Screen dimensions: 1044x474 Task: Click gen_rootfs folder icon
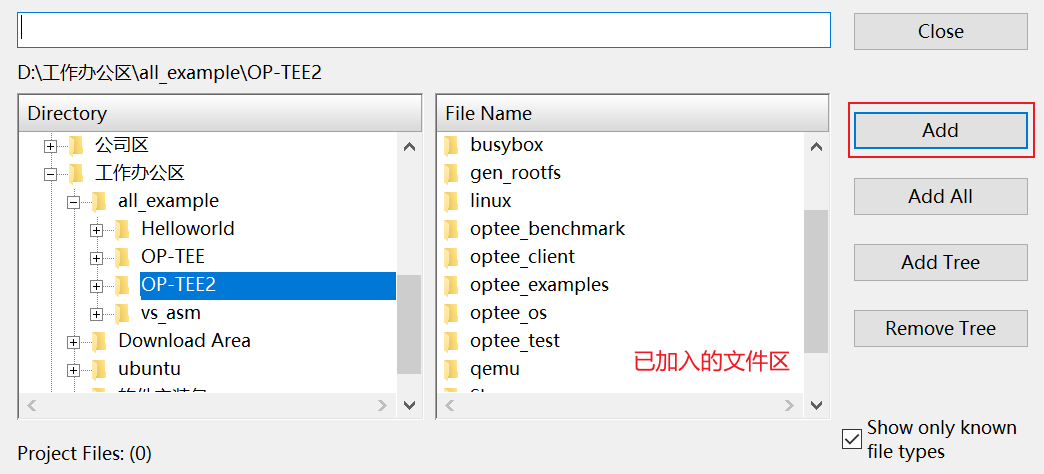click(x=451, y=173)
